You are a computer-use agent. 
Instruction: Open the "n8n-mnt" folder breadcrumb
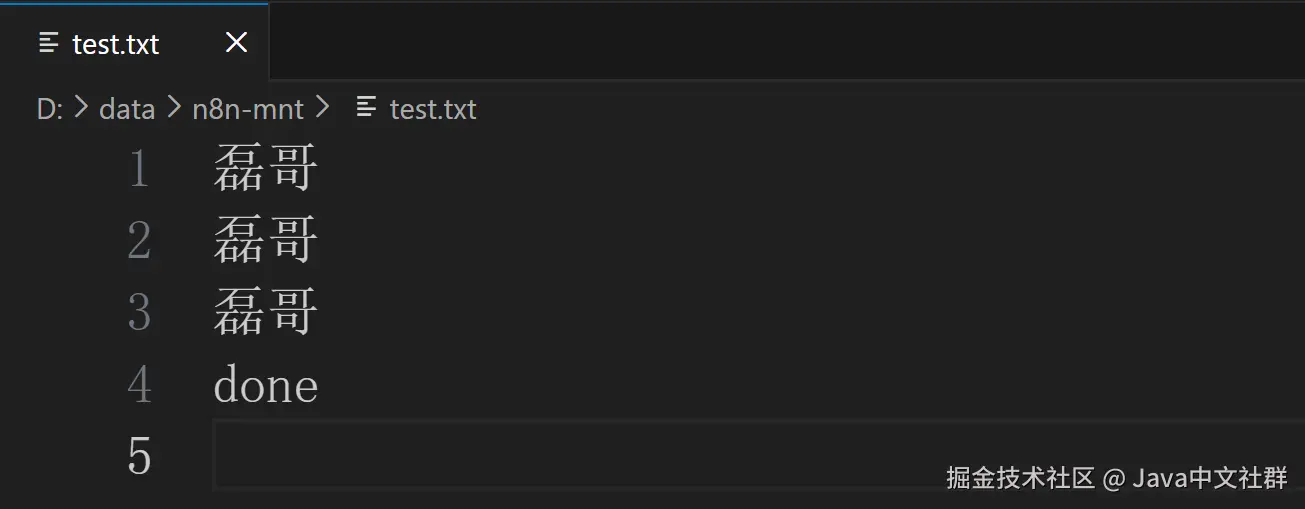pos(248,108)
